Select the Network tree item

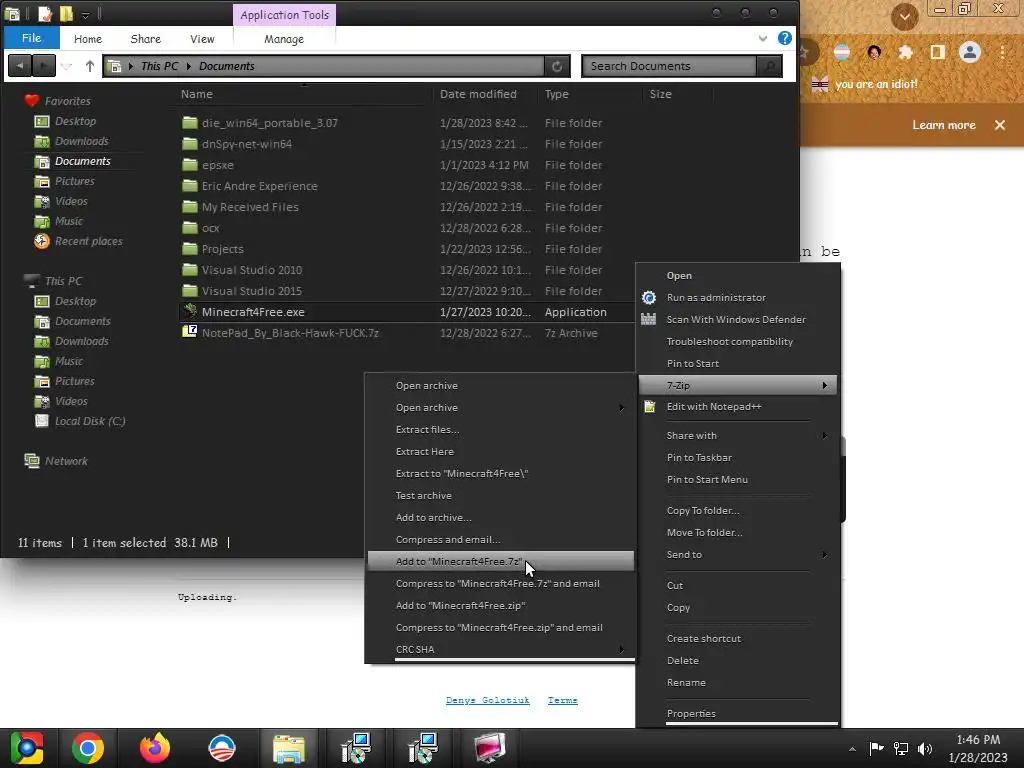click(66, 461)
